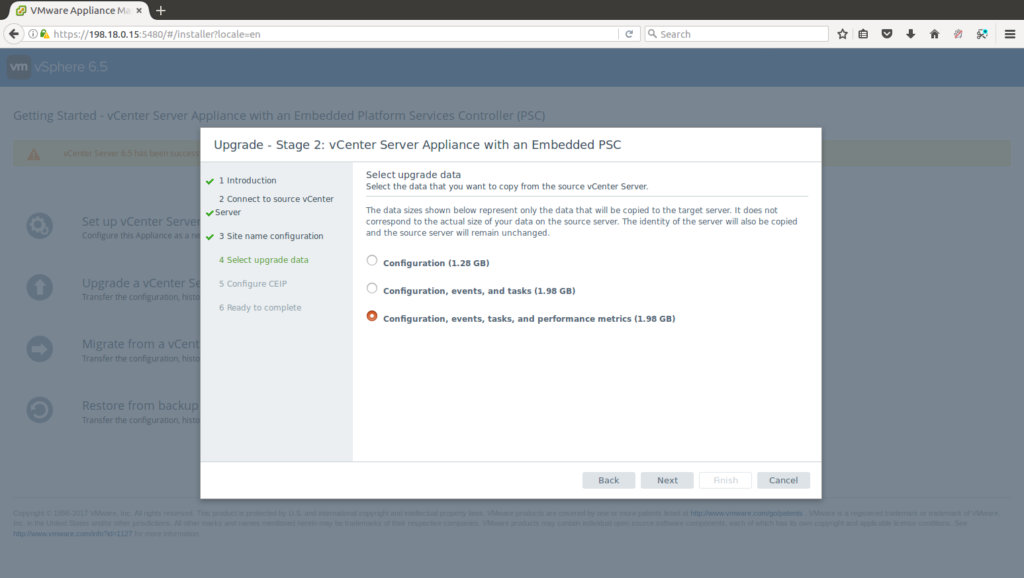Open the vmware.com/go/patents link
Viewport: 1024px width, 578px height.
[746, 513]
